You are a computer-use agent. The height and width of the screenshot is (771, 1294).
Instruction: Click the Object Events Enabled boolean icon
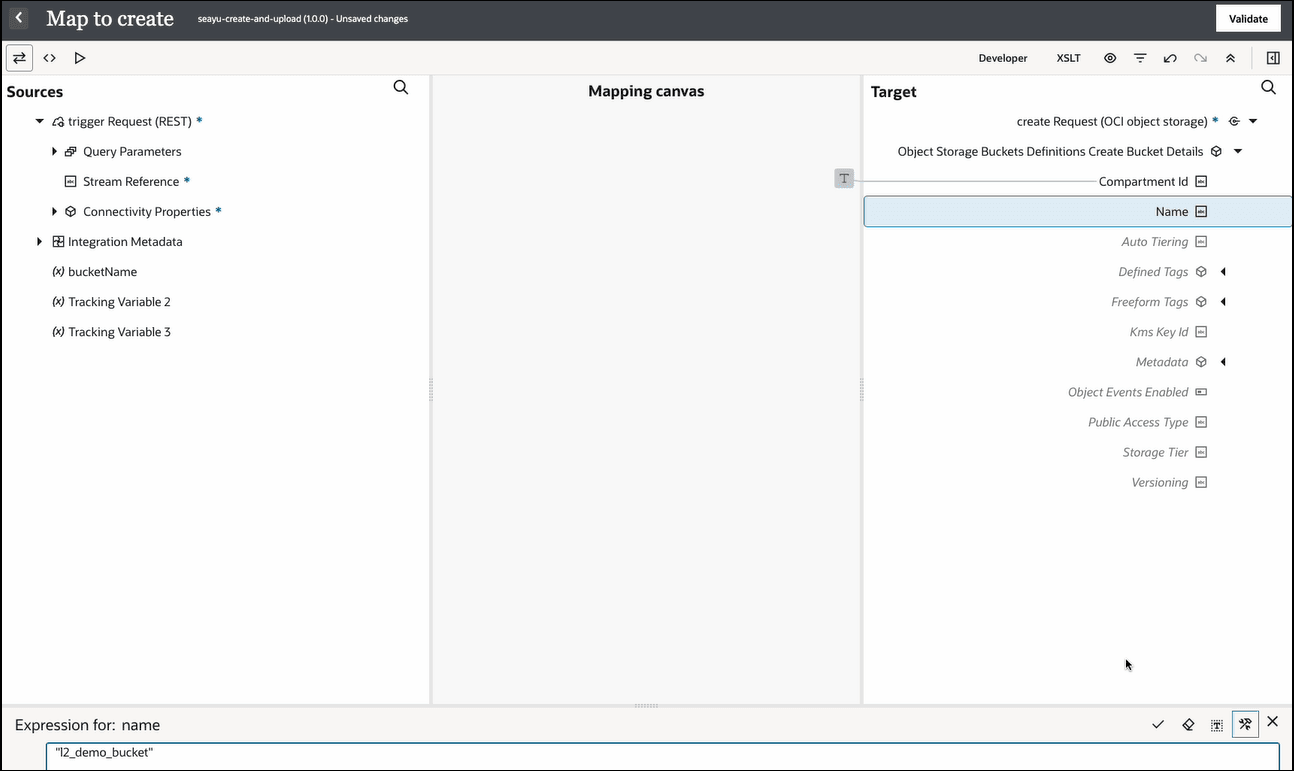click(x=1202, y=392)
